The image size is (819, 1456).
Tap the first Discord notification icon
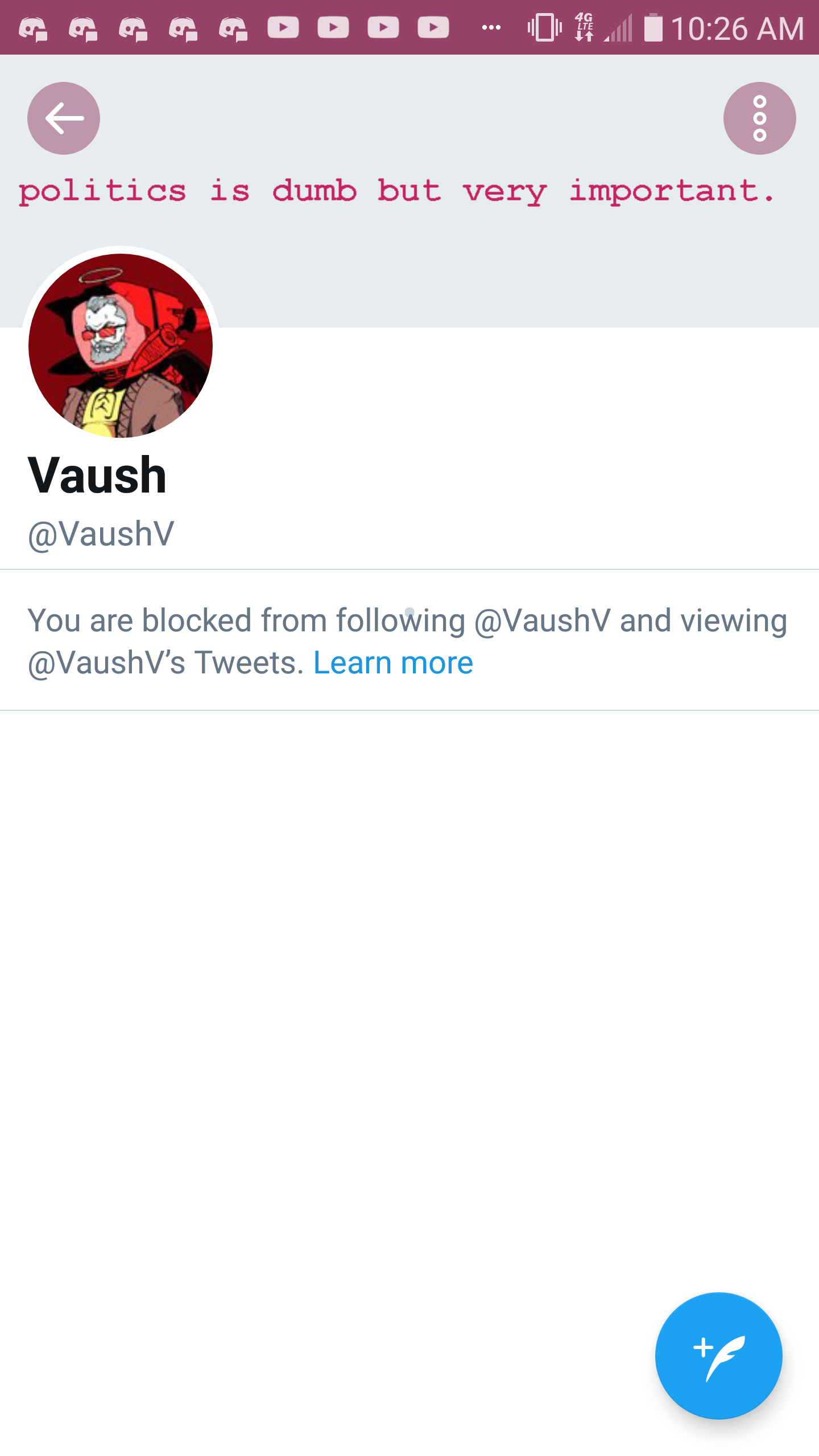[33, 28]
